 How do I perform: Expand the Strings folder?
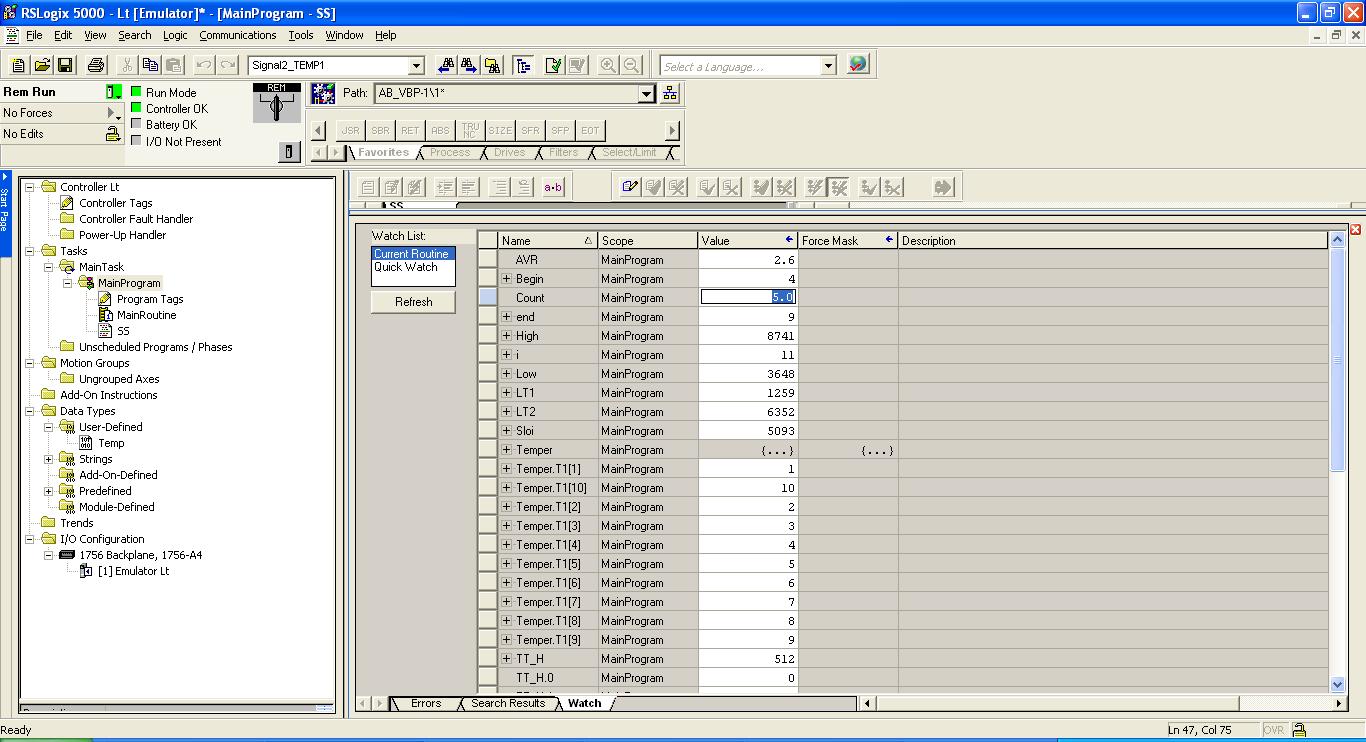pos(49,459)
